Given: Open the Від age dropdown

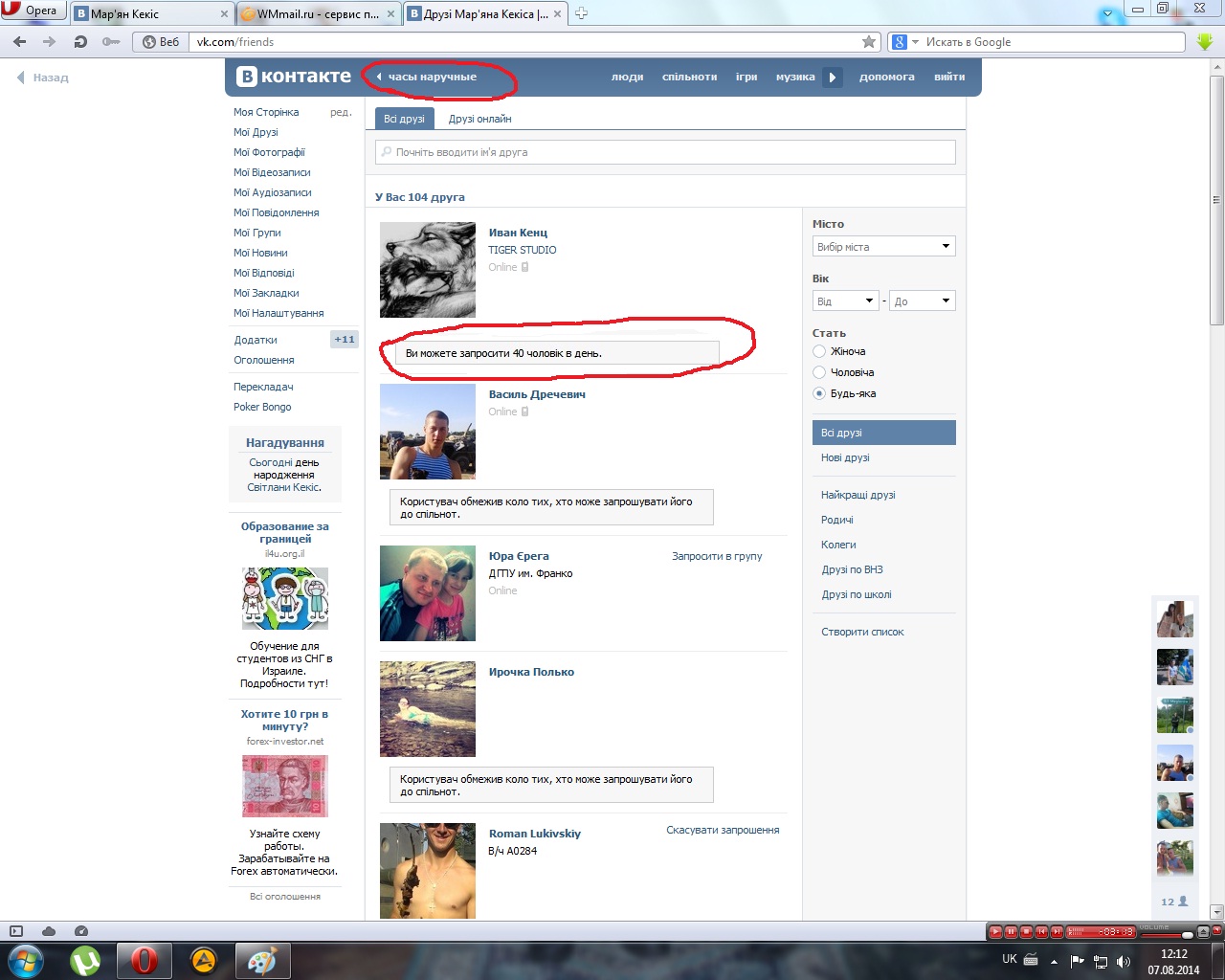Looking at the screenshot, I should (x=845, y=301).
